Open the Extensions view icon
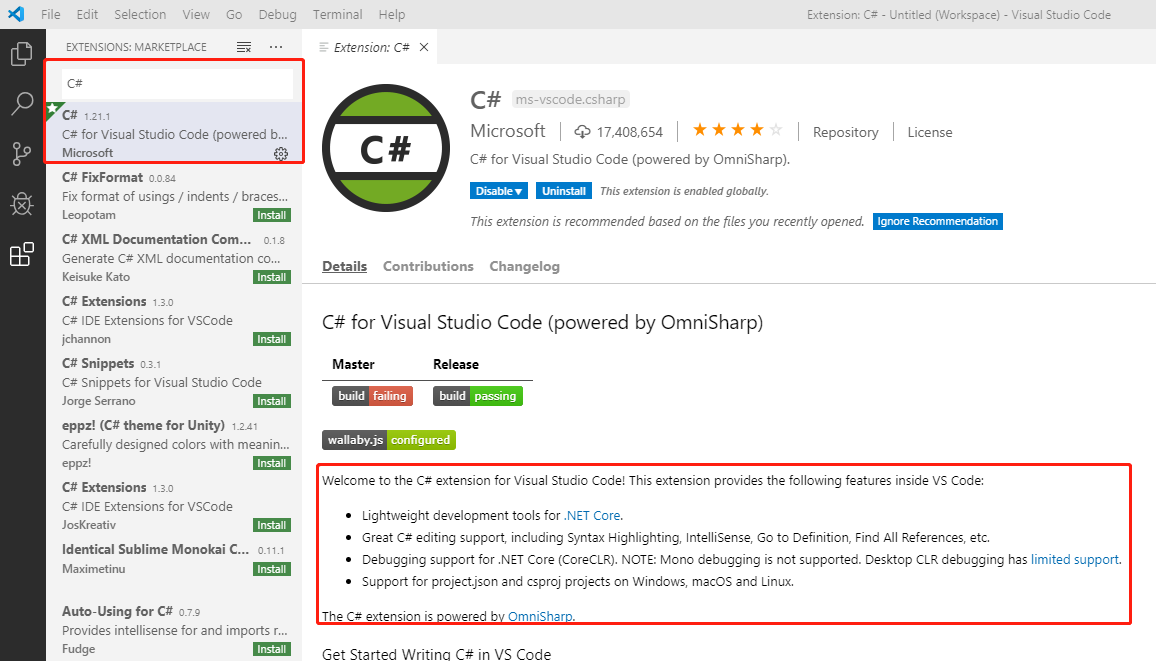The image size is (1156, 661). [21, 254]
